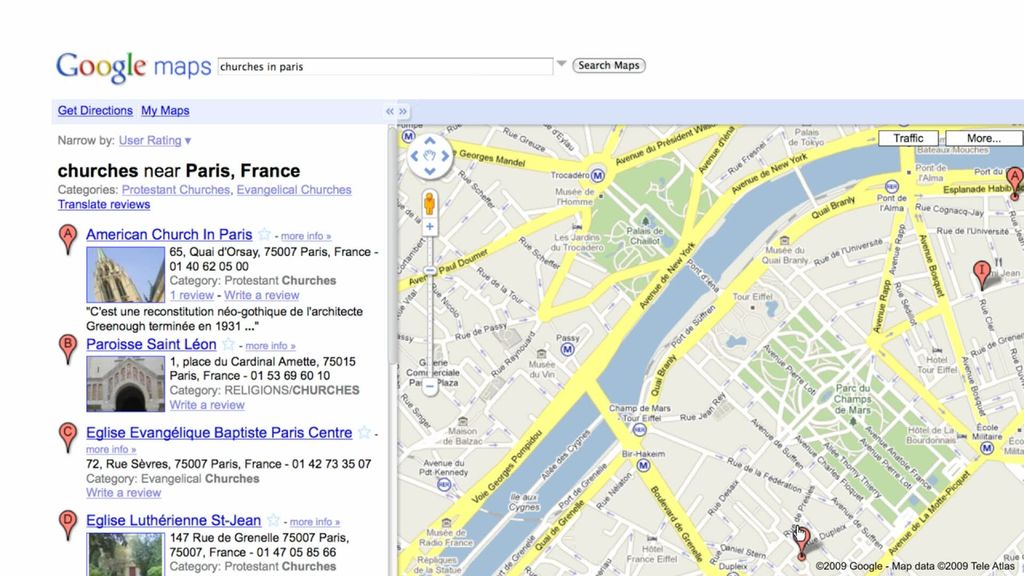Screen dimensions: 1024x576
Task: Click the results panel vertical scrollbar
Action: (392, 248)
